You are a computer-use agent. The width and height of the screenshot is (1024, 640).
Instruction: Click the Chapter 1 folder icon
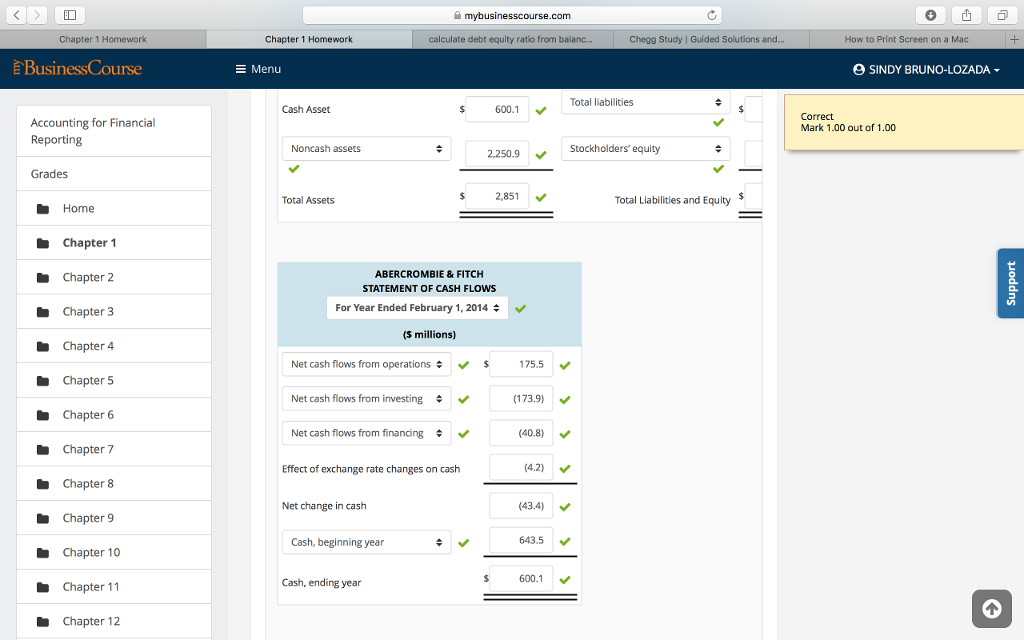43,244
